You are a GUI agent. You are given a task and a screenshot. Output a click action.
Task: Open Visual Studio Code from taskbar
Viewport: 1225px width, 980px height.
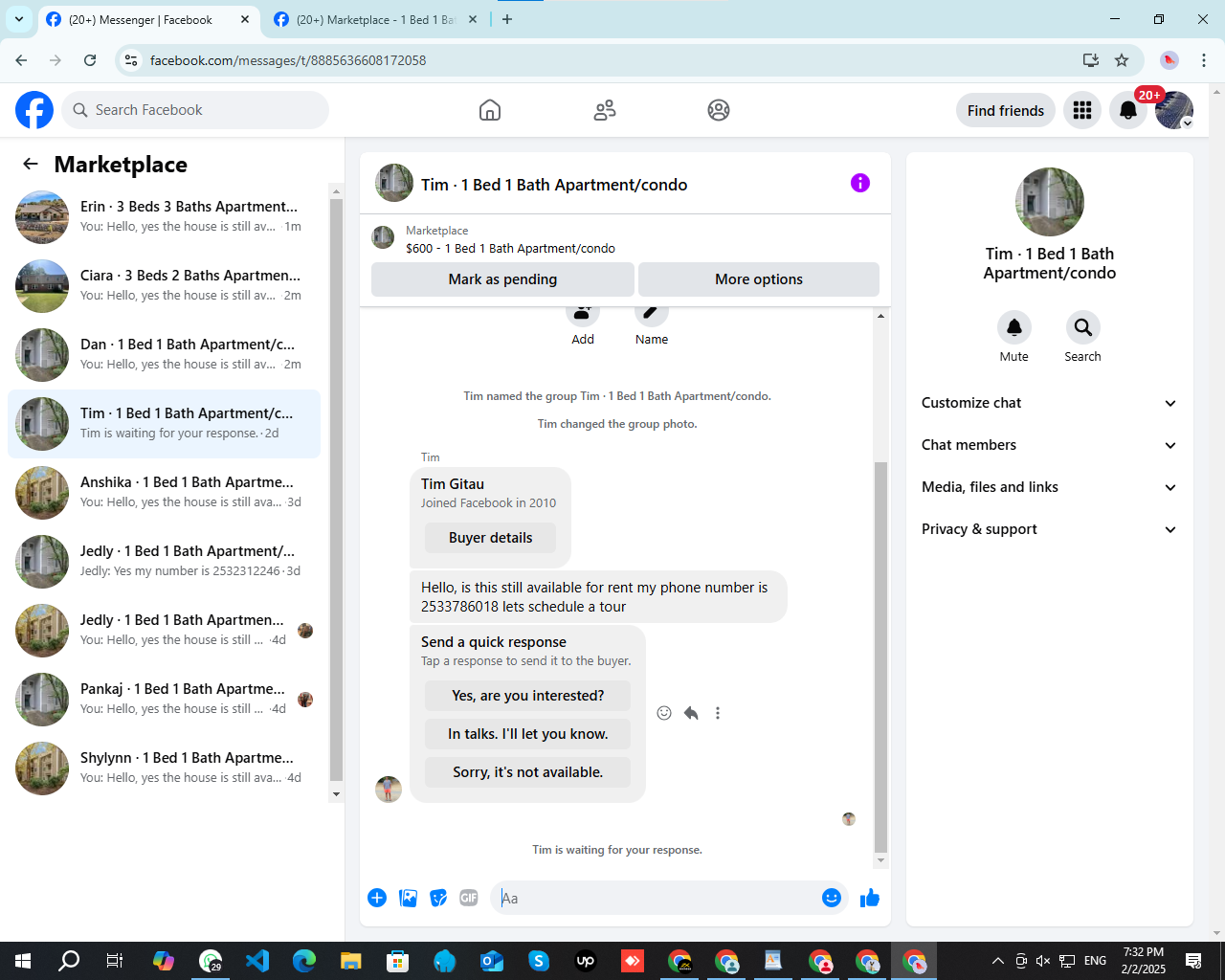[257, 961]
